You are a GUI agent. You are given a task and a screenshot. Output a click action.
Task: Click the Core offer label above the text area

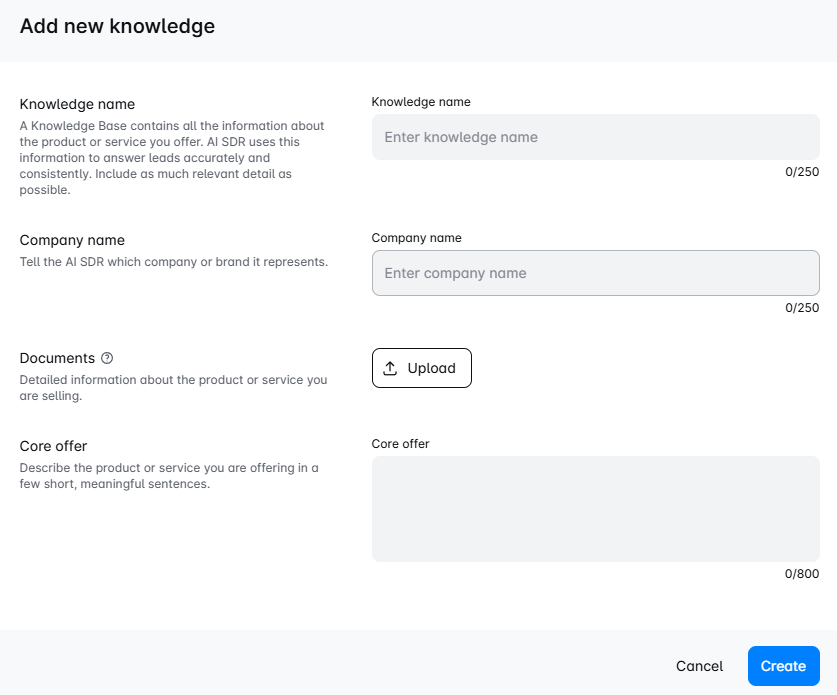400,444
